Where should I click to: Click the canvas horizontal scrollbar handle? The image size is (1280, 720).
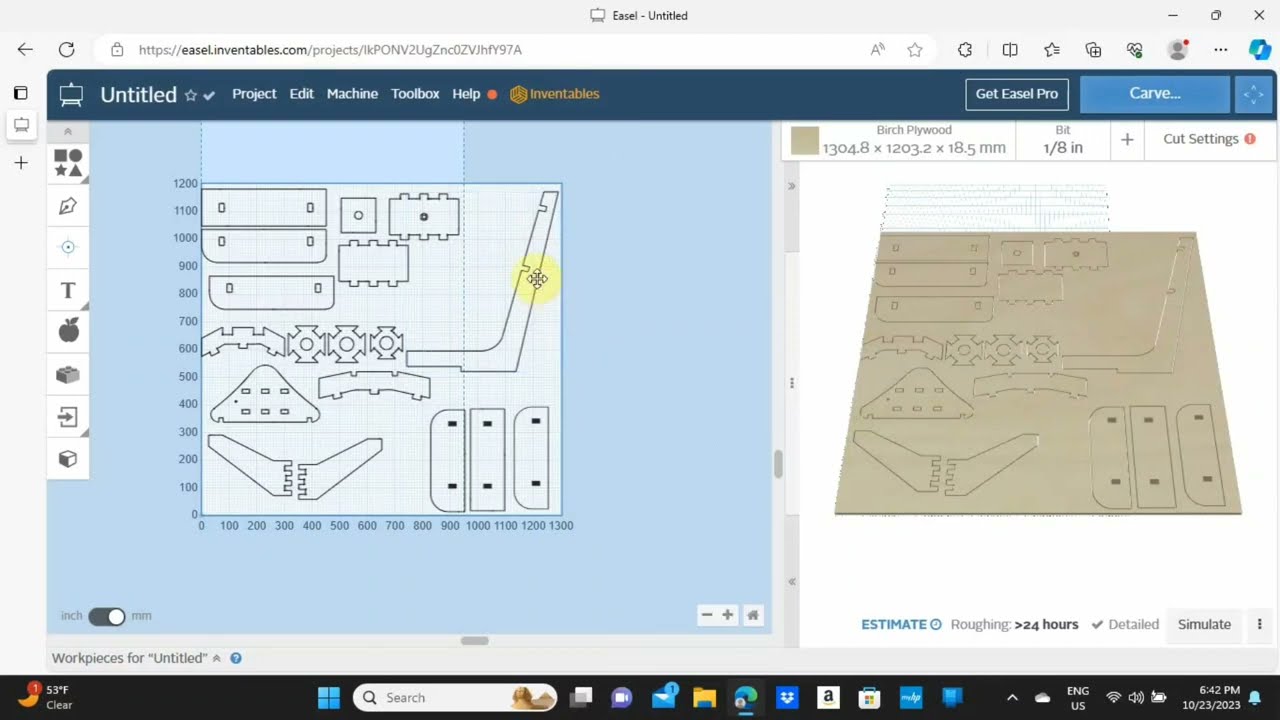[x=475, y=641]
